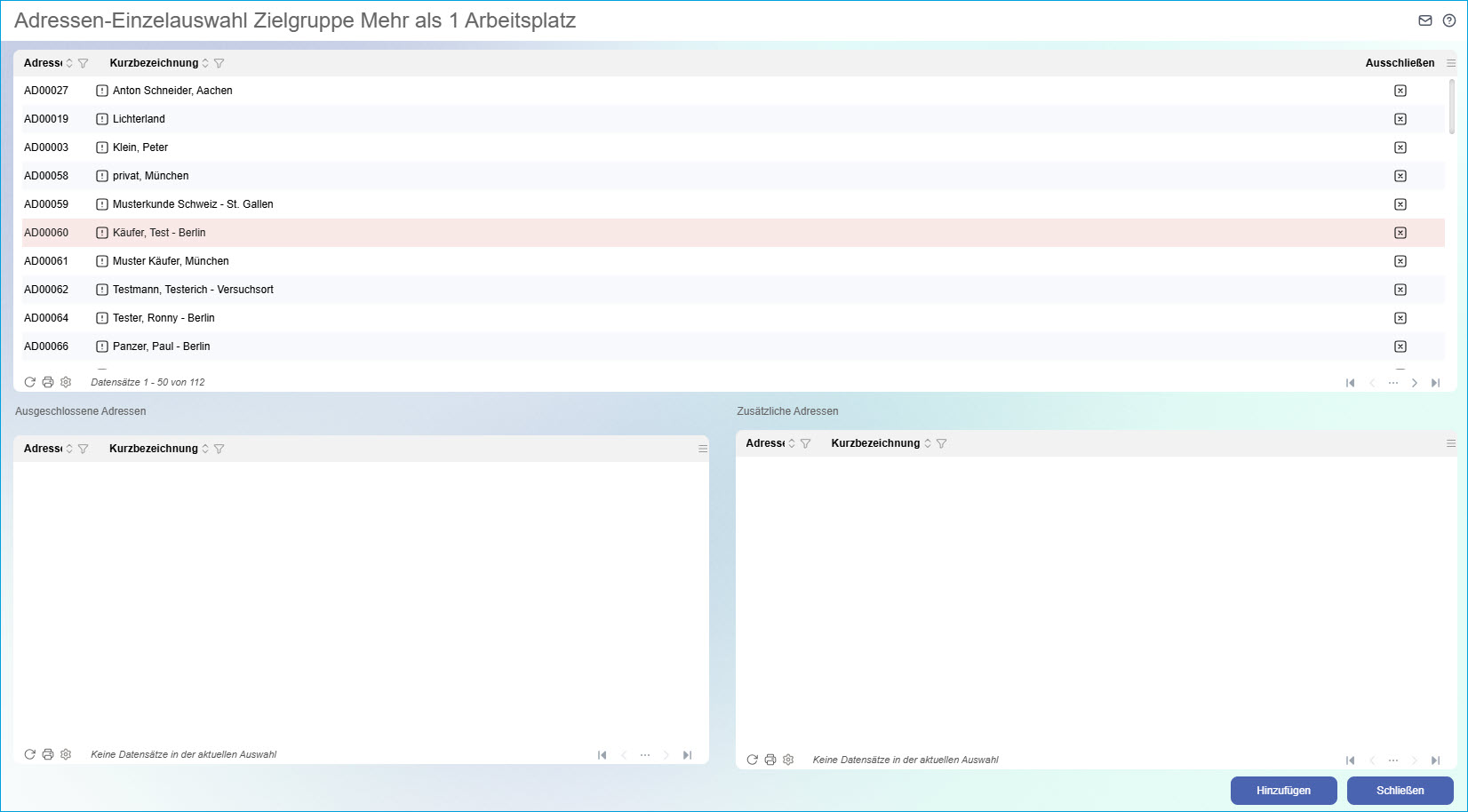Open info icon for Anton Schneider, Aachen
Screen dimensions: 1468x812
click(102, 91)
